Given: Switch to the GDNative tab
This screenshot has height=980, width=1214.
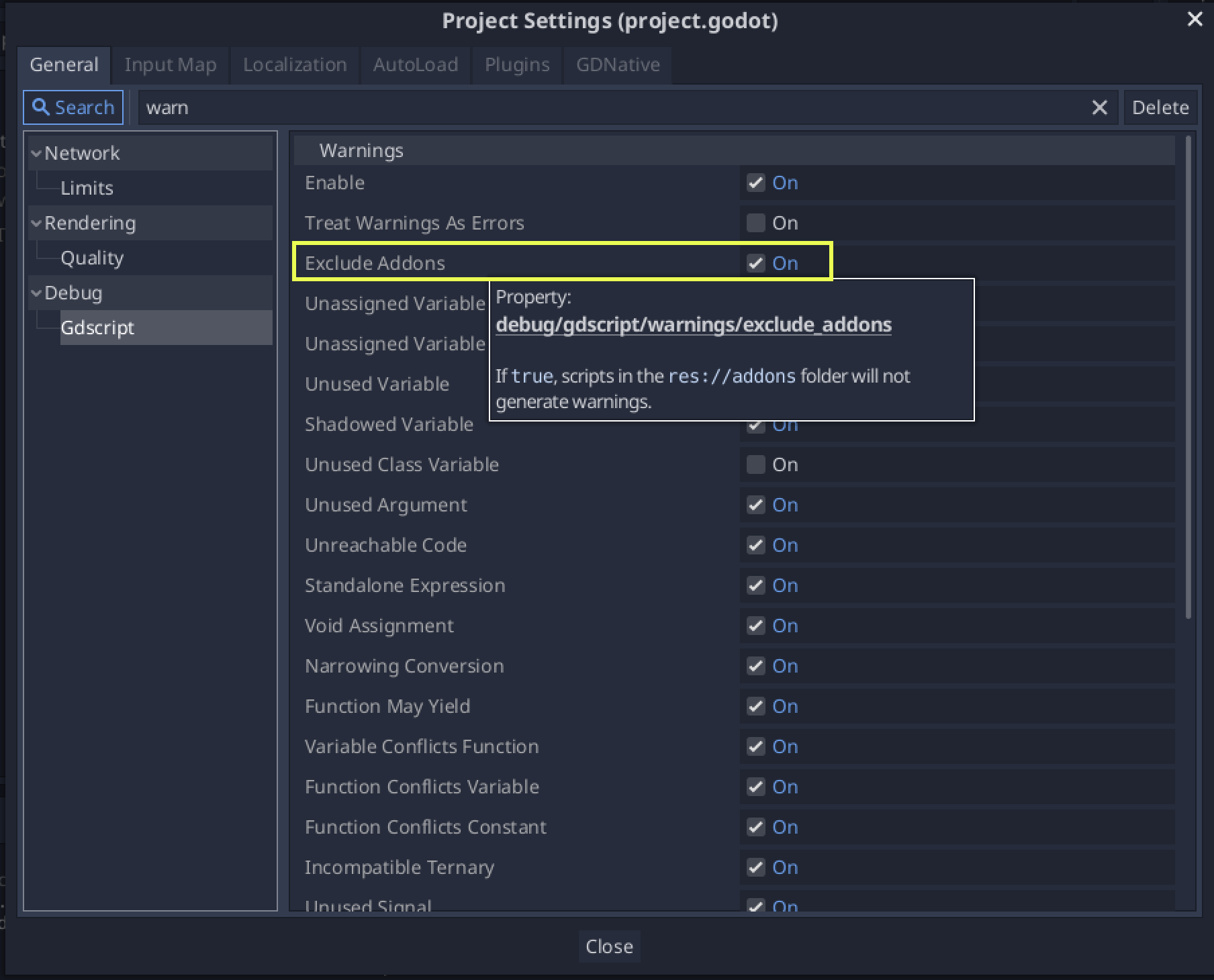Looking at the screenshot, I should (618, 65).
